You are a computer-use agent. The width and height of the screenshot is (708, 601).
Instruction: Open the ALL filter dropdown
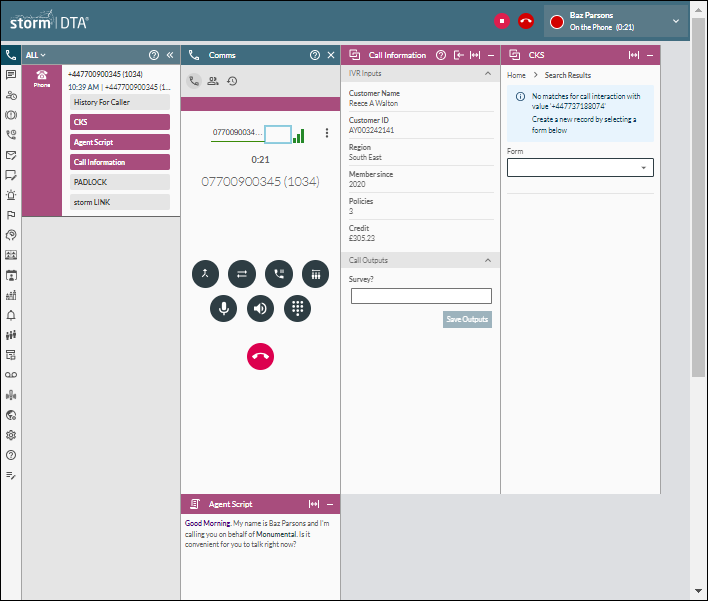(x=36, y=55)
